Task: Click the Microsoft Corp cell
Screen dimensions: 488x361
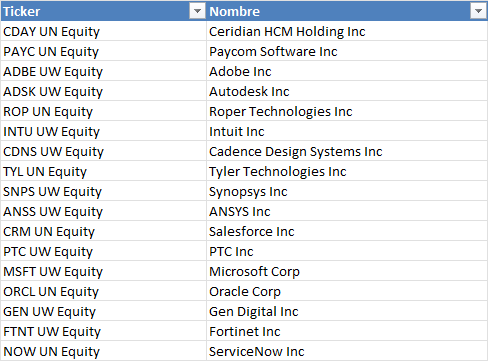Action: (347, 271)
